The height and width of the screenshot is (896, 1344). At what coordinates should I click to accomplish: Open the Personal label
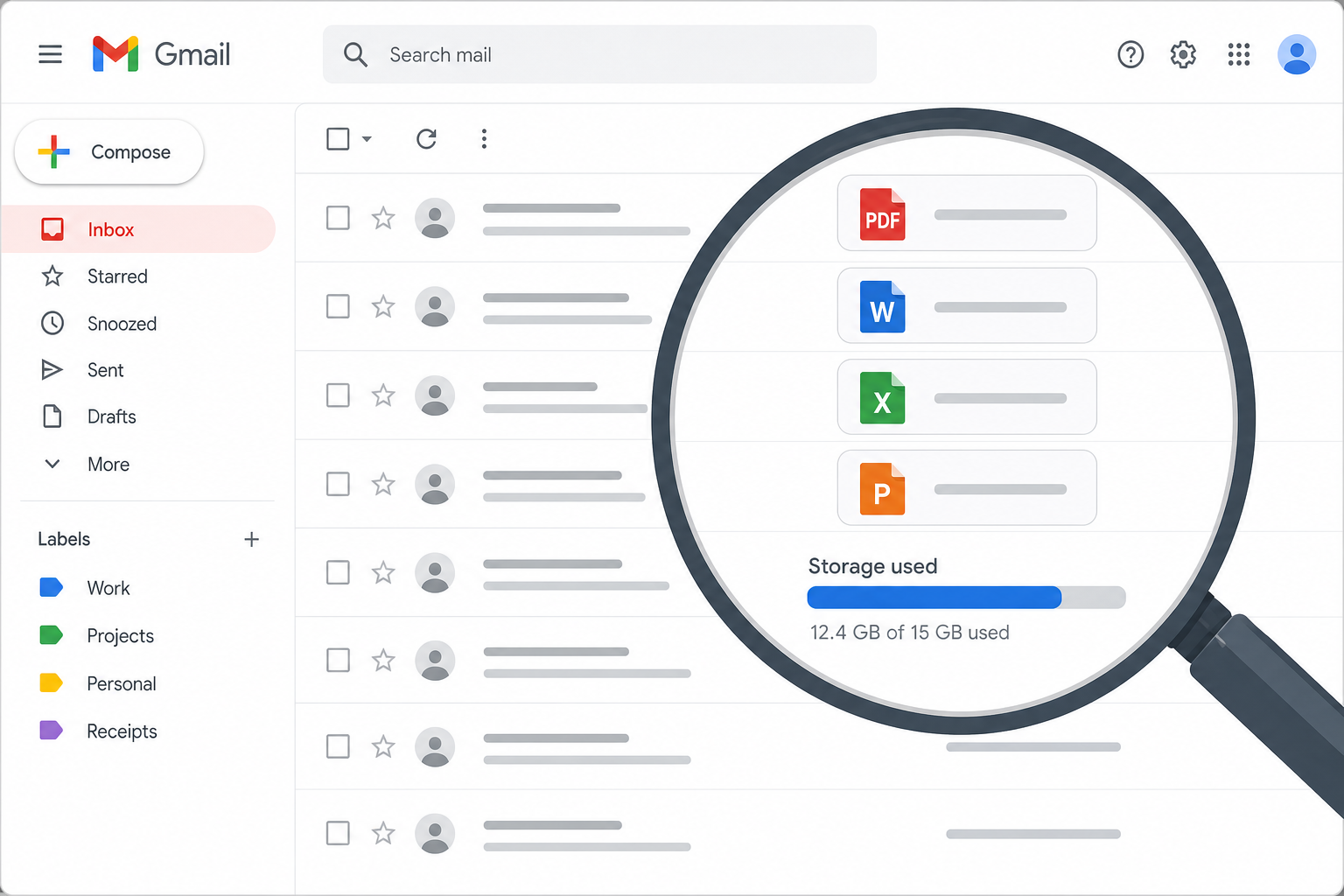pyautogui.click(x=98, y=683)
